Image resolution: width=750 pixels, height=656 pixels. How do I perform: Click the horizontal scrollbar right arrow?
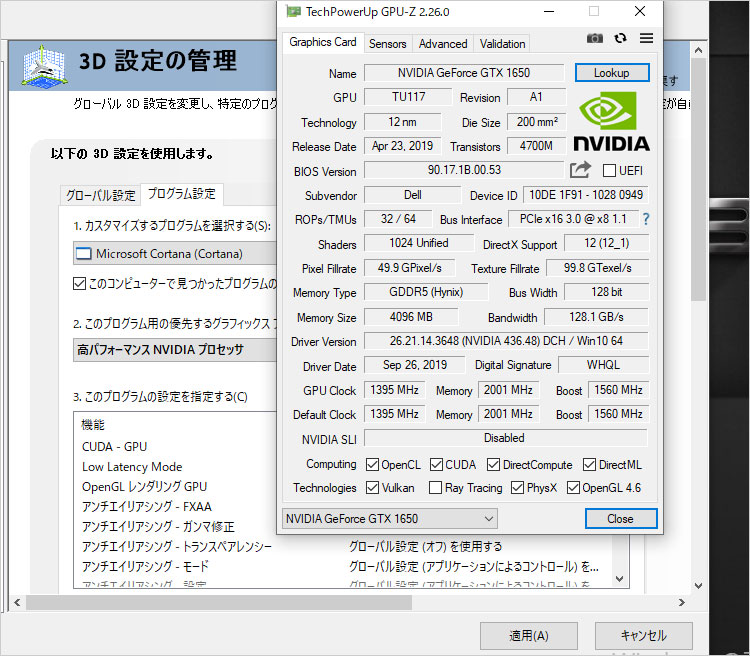click(682, 602)
